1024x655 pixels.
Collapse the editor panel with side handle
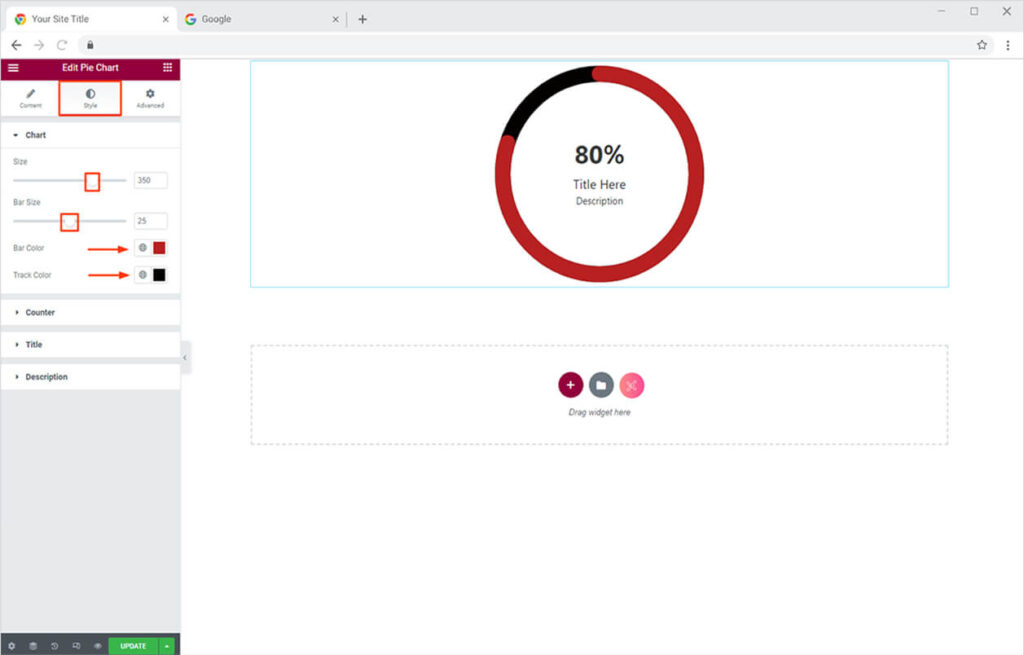[x=185, y=357]
